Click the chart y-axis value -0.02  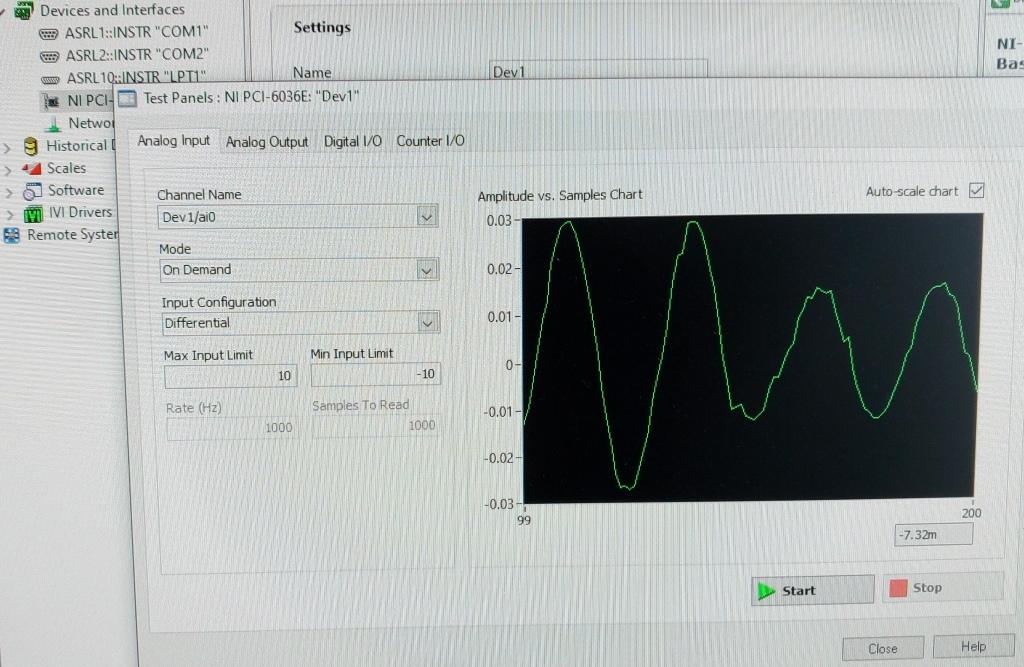tap(499, 458)
